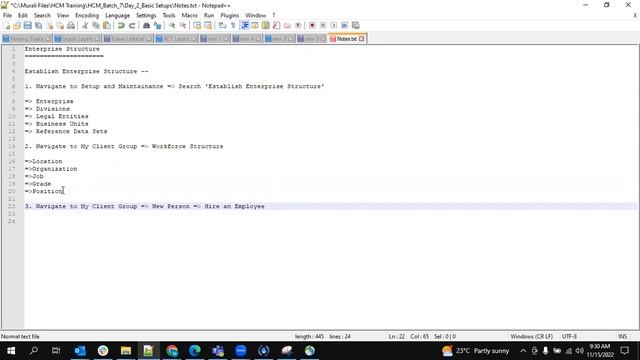Click the Zoom In toolbar icon
This screenshot has width=640, height=360.
point(172,25)
